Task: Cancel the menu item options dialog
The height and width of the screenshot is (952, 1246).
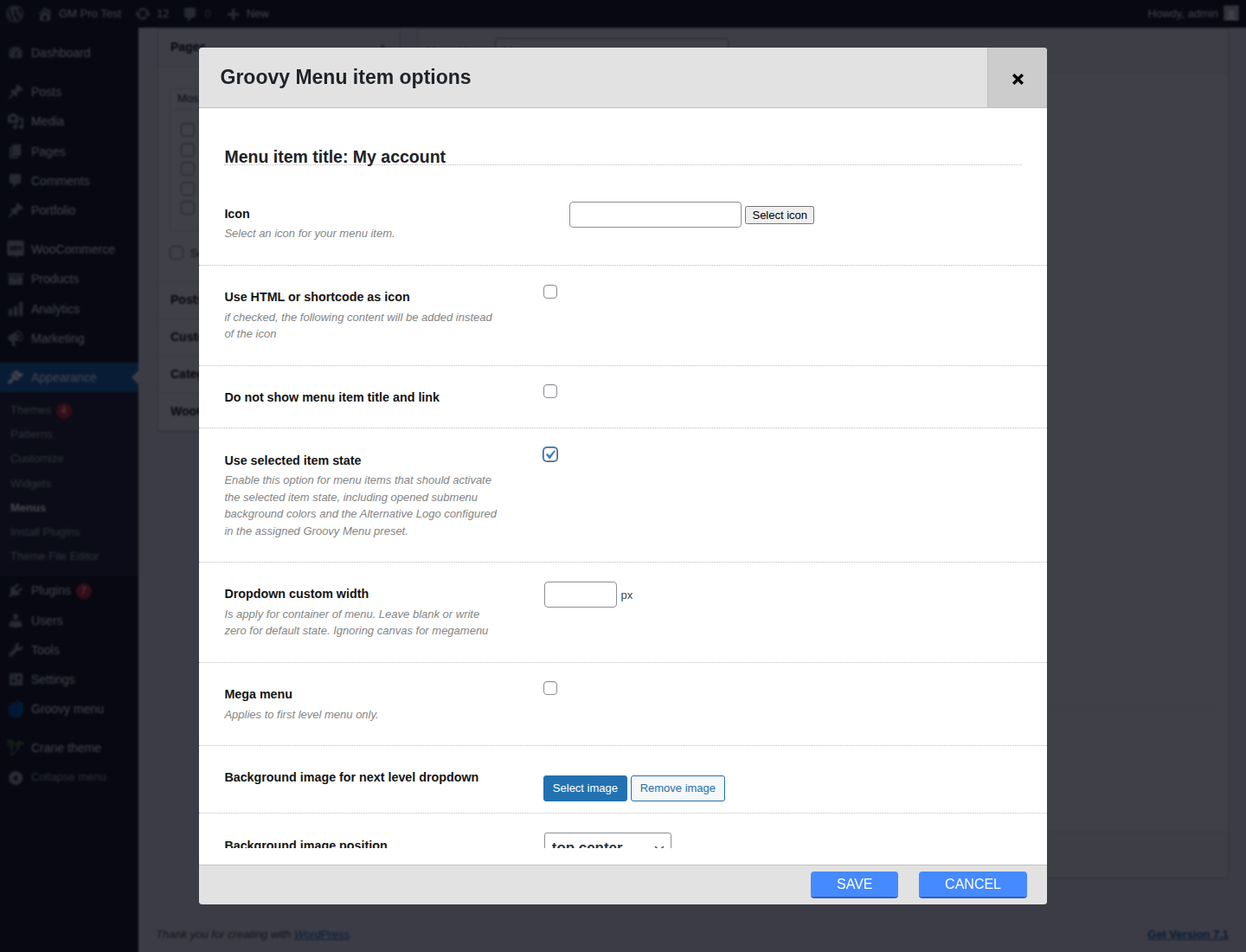Action: coord(973,884)
